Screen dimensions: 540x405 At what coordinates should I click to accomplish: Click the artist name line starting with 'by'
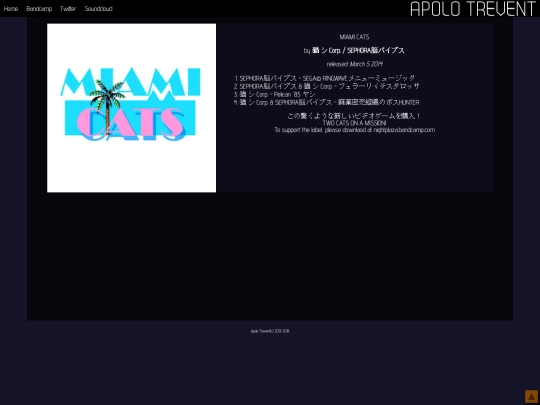coord(354,51)
